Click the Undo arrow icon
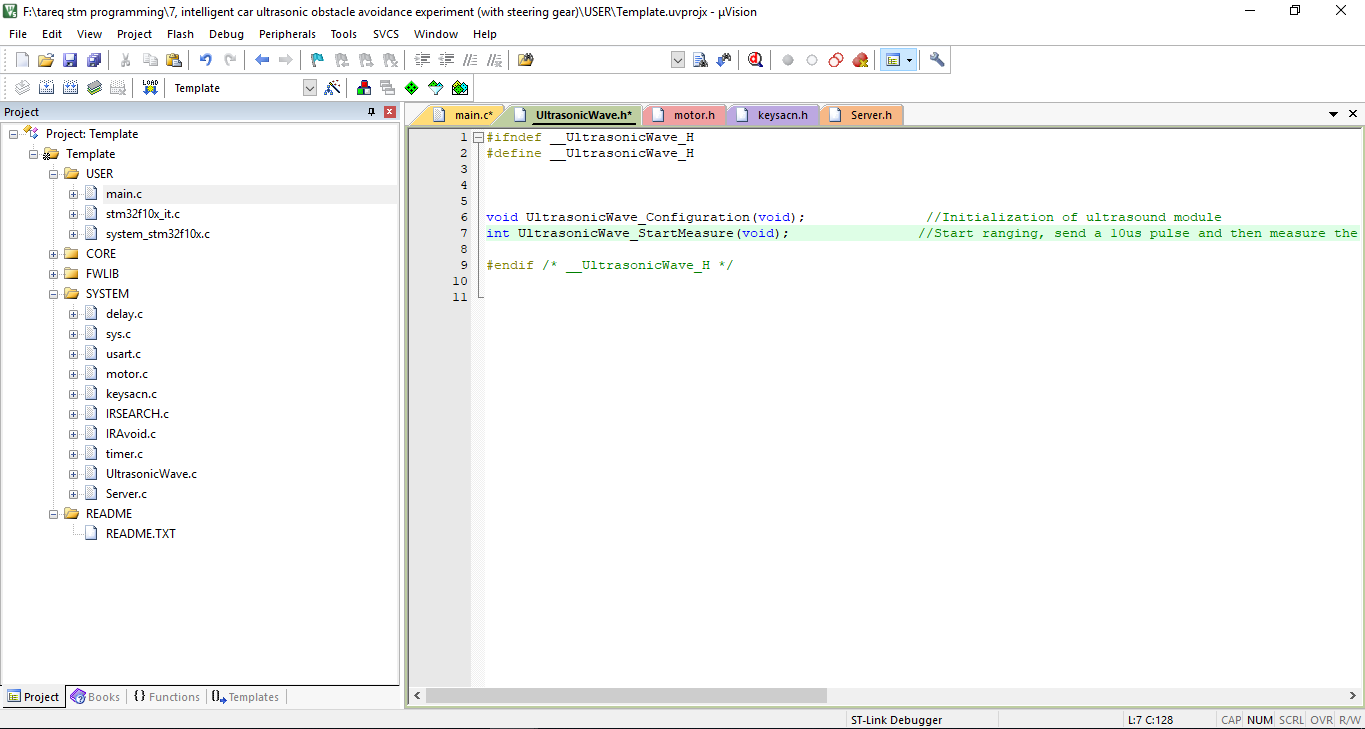Screen dimensions: 1365x729 tap(206, 60)
